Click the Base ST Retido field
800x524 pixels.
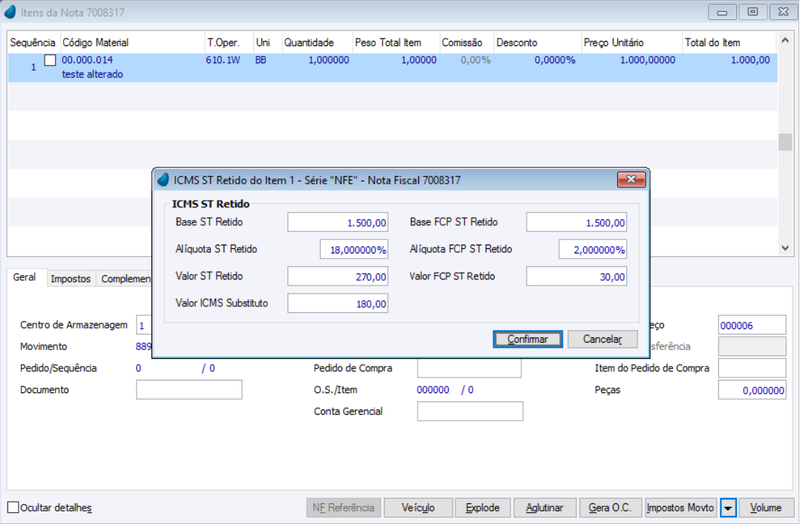point(338,222)
